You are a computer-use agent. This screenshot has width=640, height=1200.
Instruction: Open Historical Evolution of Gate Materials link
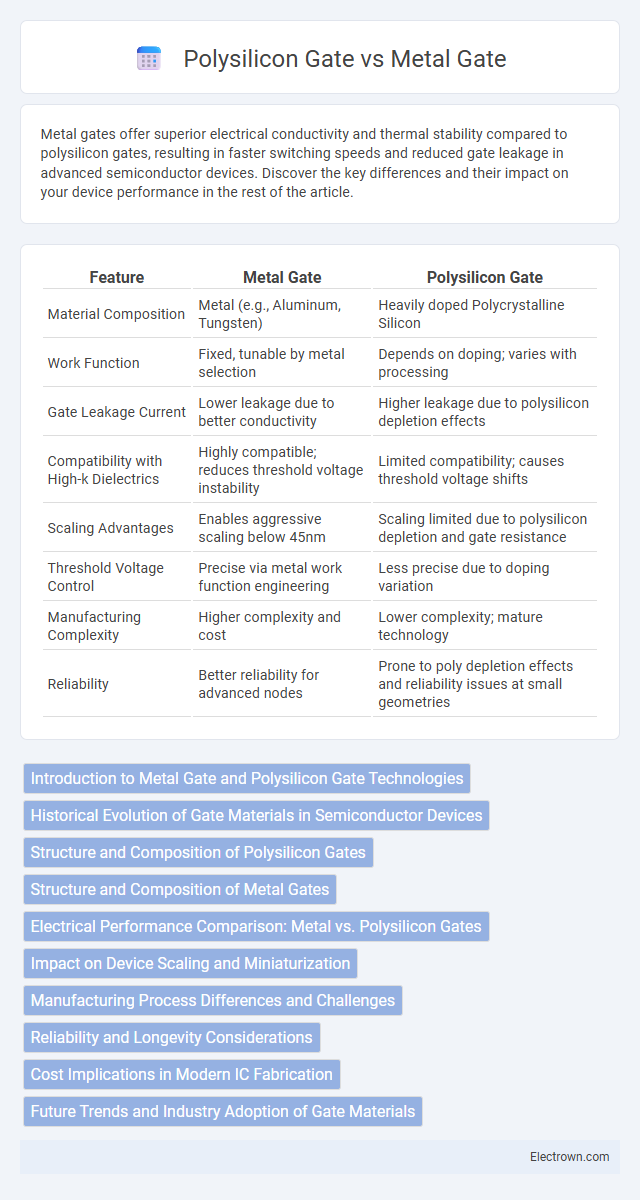[x=256, y=815]
